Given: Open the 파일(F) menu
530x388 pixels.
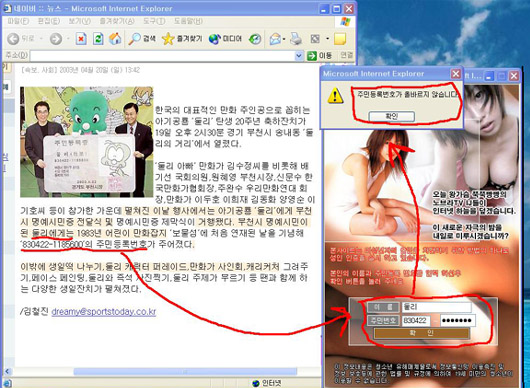Looking at the screenshot, I should (x=18, y=21).
